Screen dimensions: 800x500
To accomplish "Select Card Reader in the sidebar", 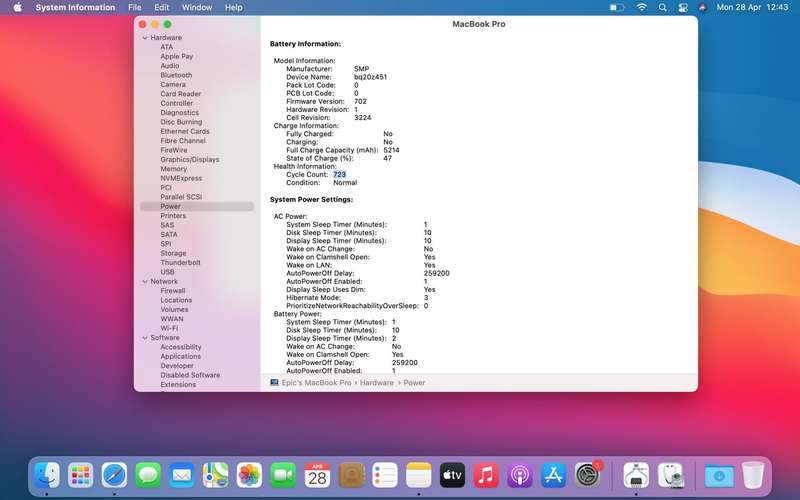I will tap(181, 94).
